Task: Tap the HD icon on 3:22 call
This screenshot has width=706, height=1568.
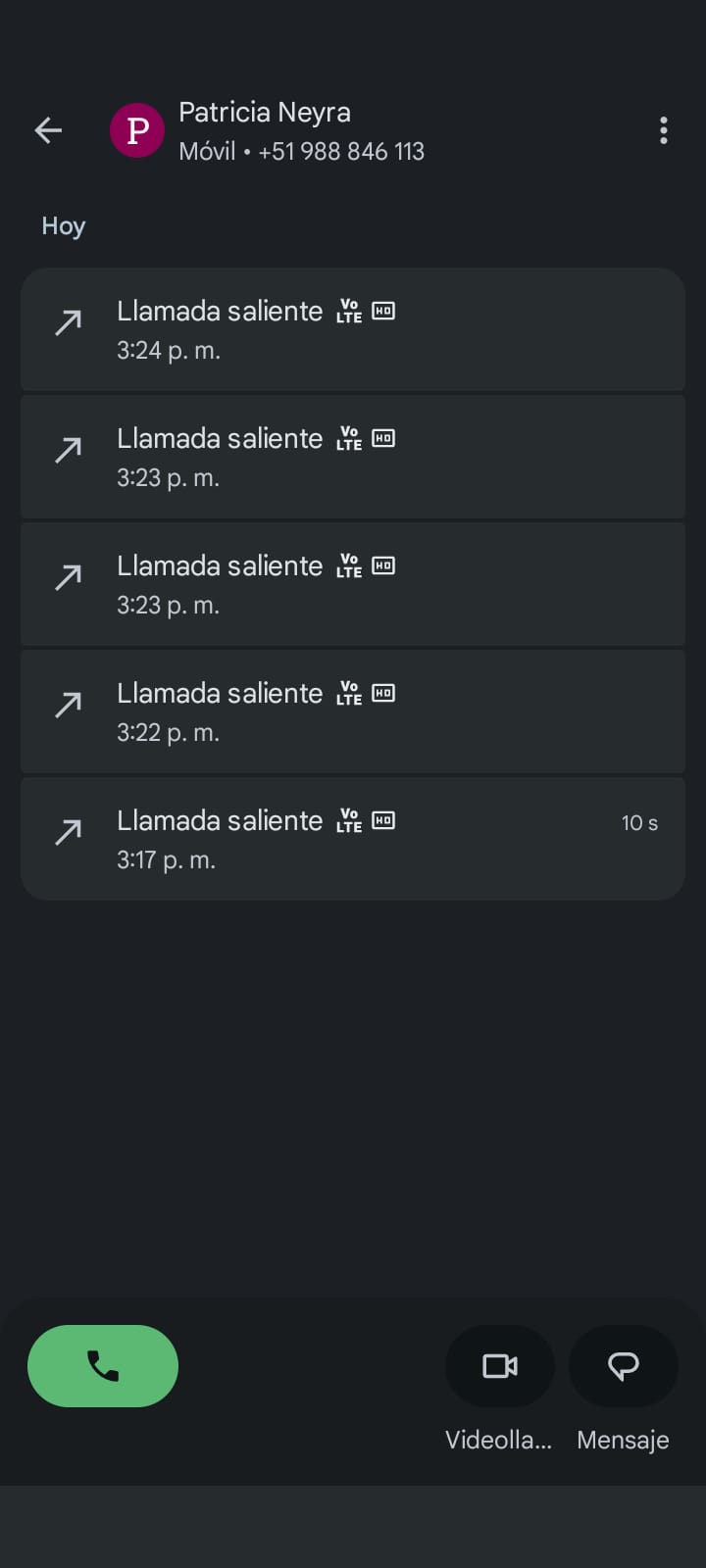Action: point(383,693)
